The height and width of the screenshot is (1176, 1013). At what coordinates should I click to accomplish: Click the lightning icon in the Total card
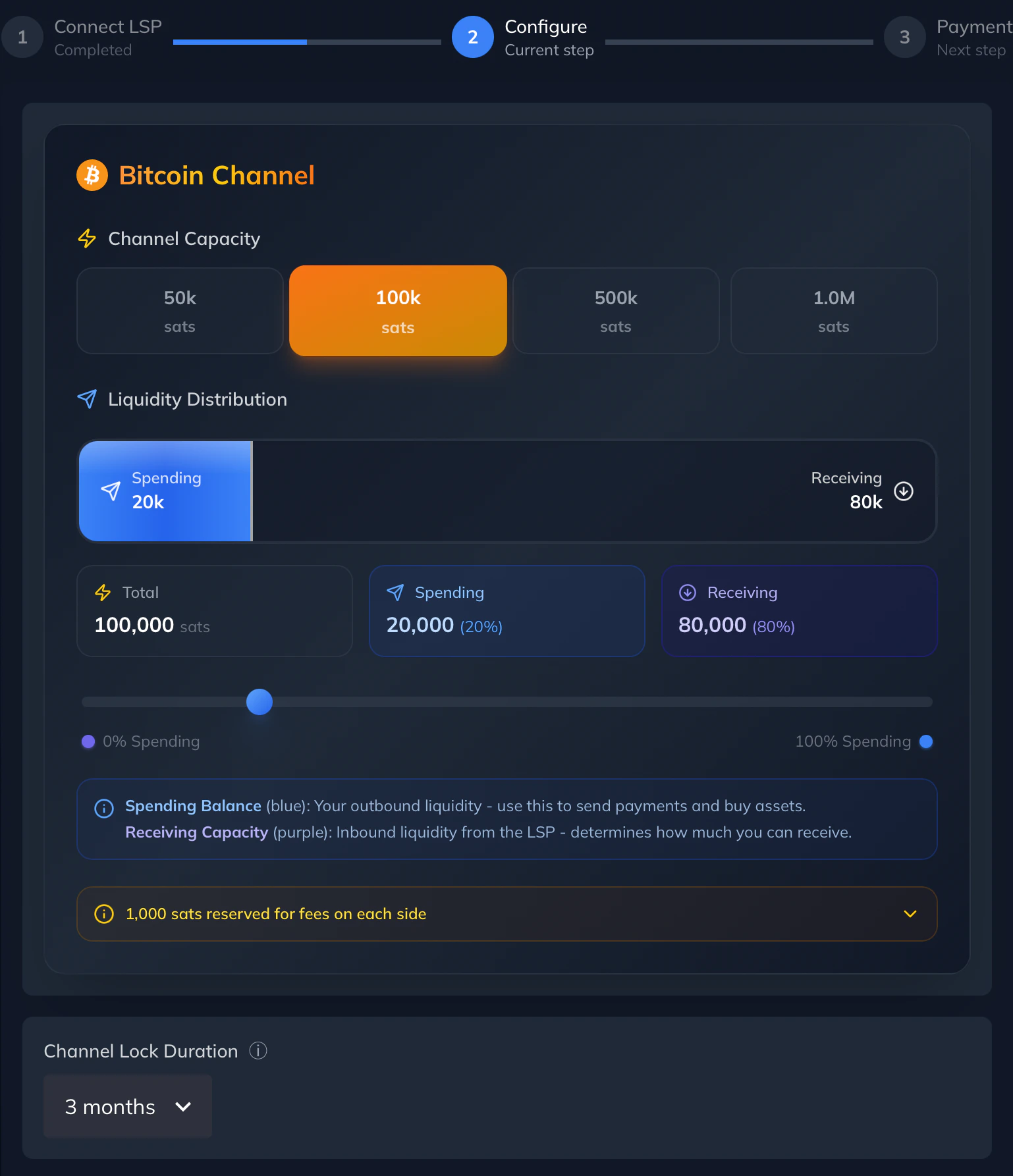103,592
